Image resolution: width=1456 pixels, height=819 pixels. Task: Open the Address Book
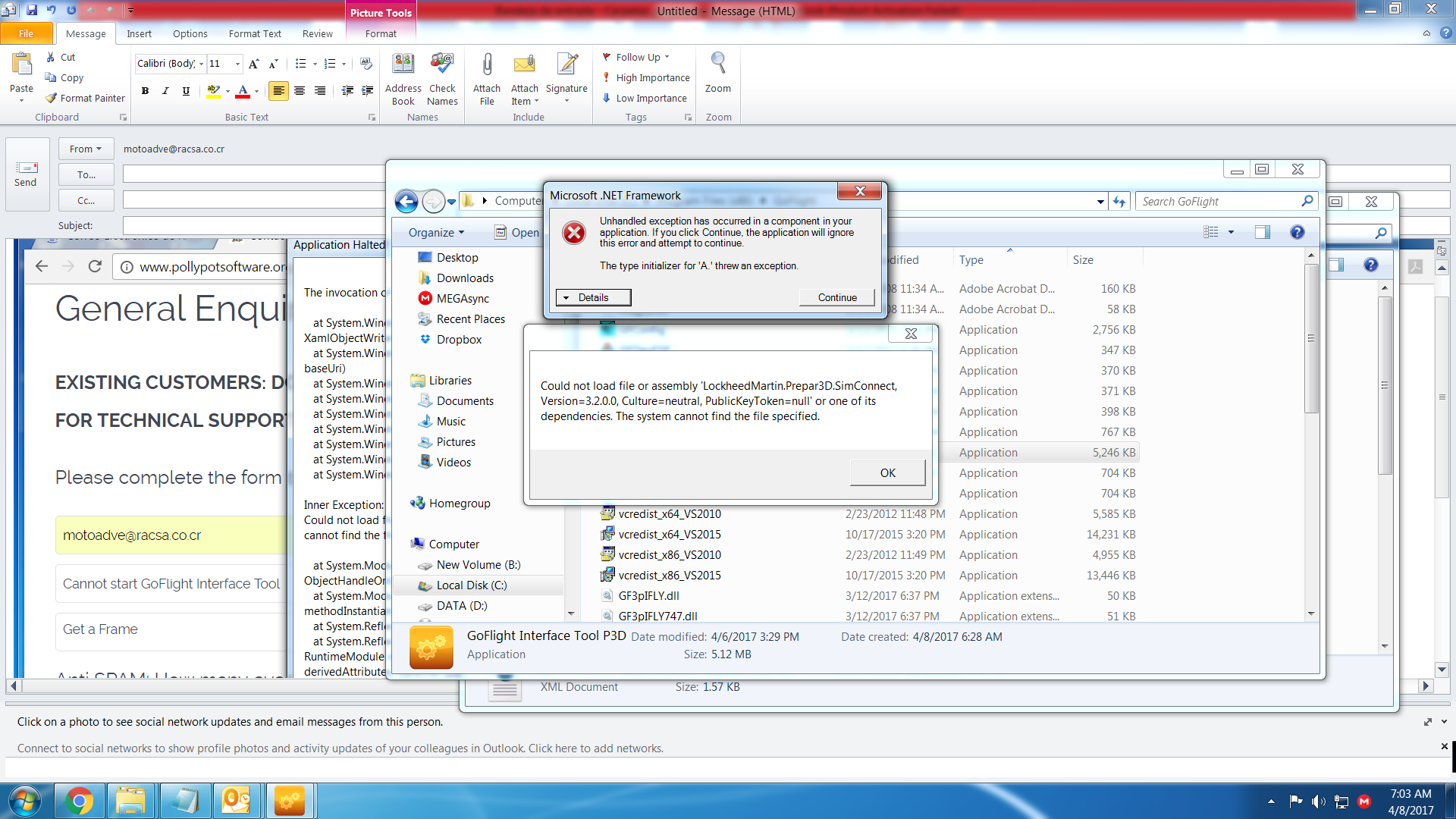[403, 67]
